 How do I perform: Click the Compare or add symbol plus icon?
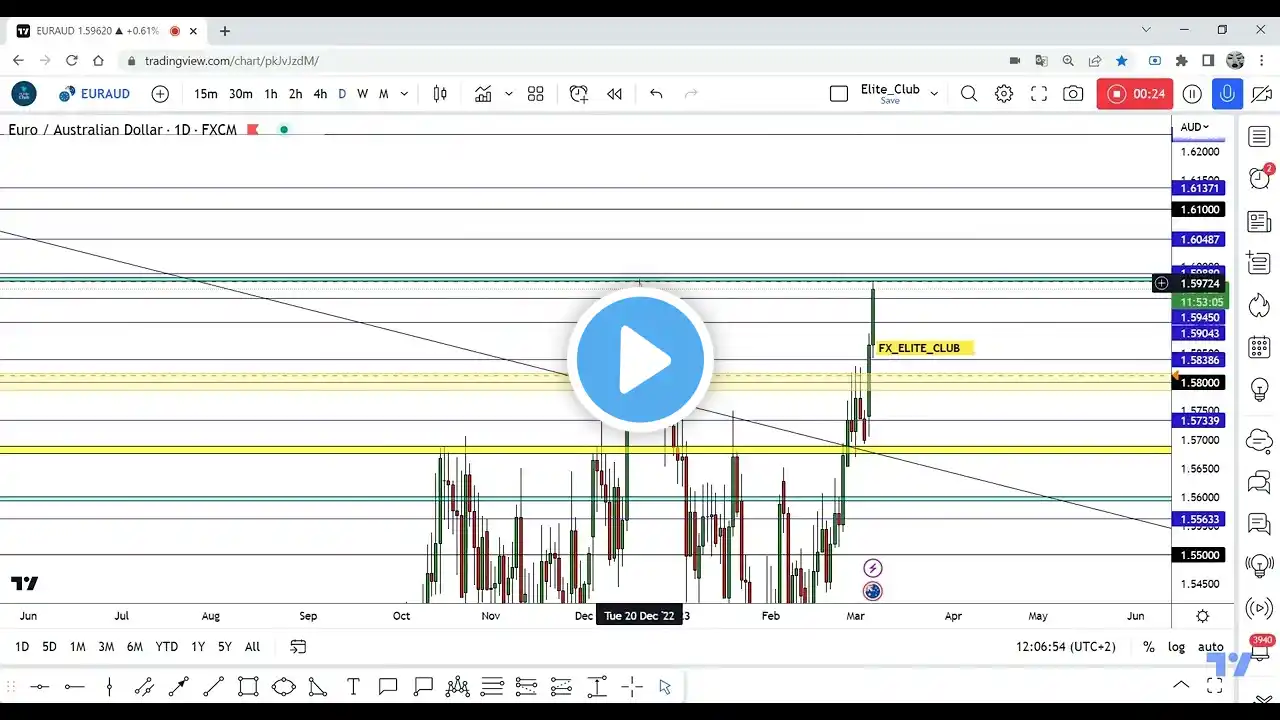pos(160,94)
